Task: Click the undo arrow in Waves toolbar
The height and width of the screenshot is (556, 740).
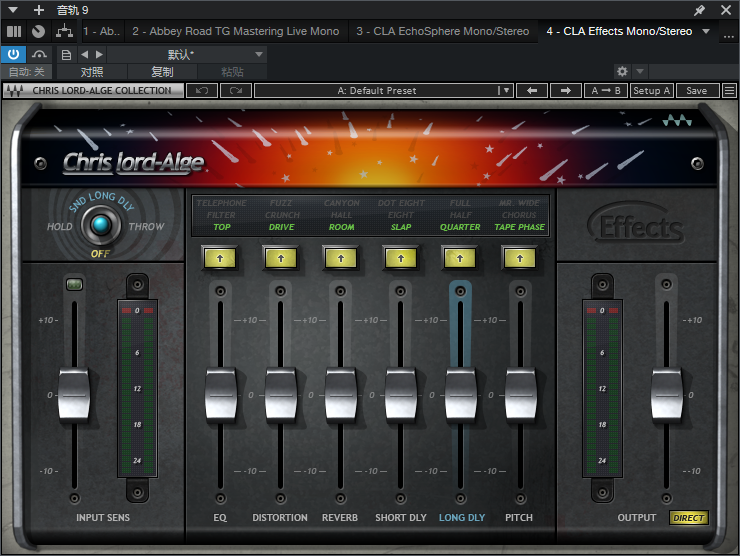Action: point(202,91)
